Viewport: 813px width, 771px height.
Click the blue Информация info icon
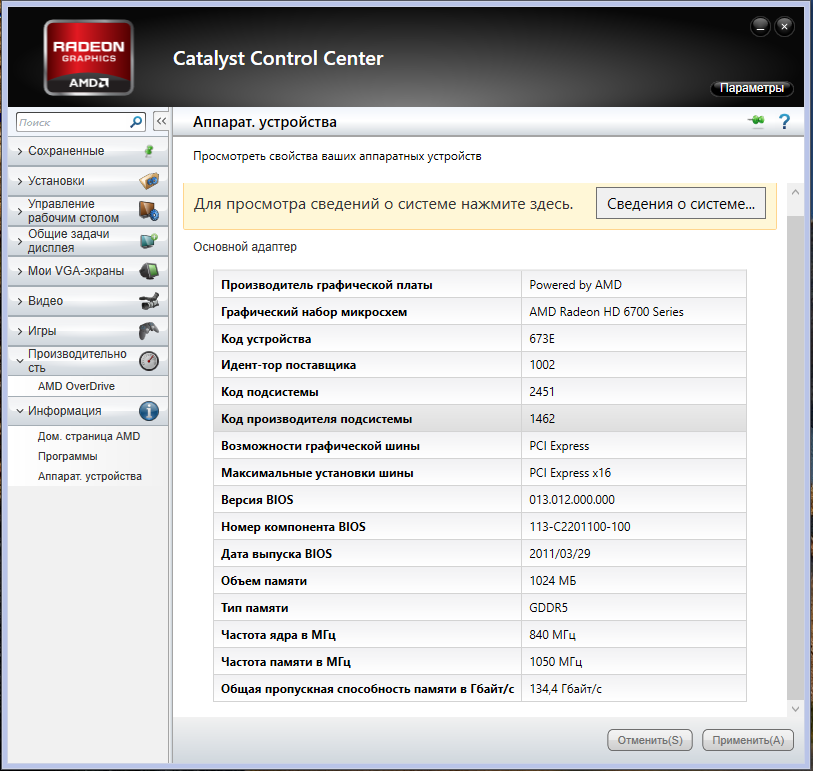click(x=149, y=411)
